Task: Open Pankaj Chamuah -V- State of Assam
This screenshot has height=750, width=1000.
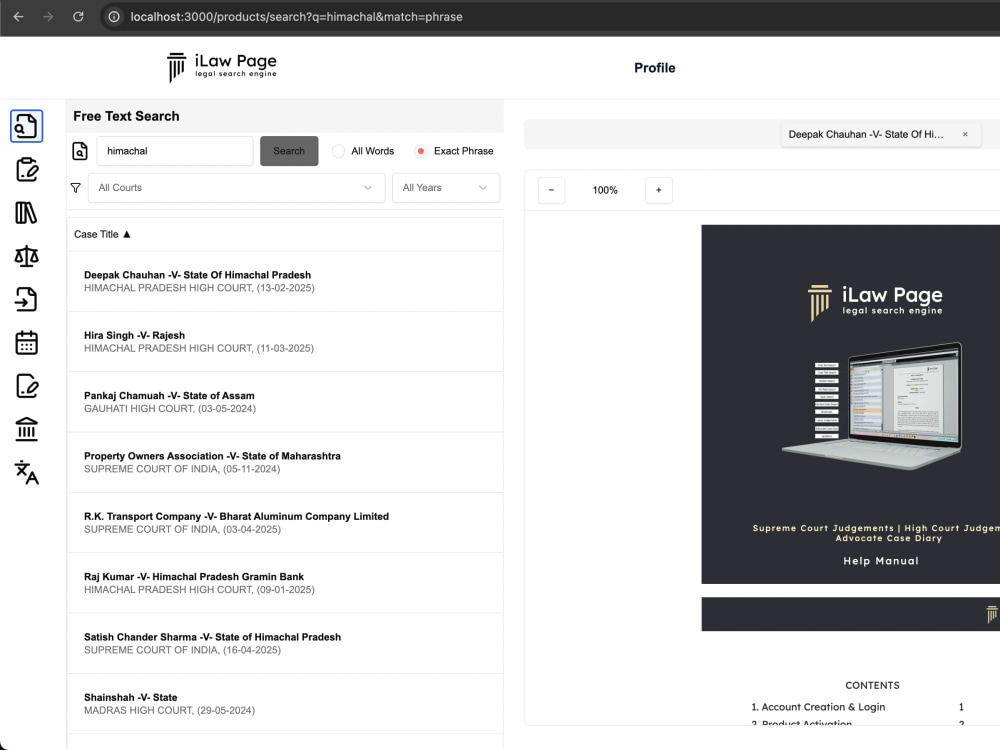Action: click(284, 402)
